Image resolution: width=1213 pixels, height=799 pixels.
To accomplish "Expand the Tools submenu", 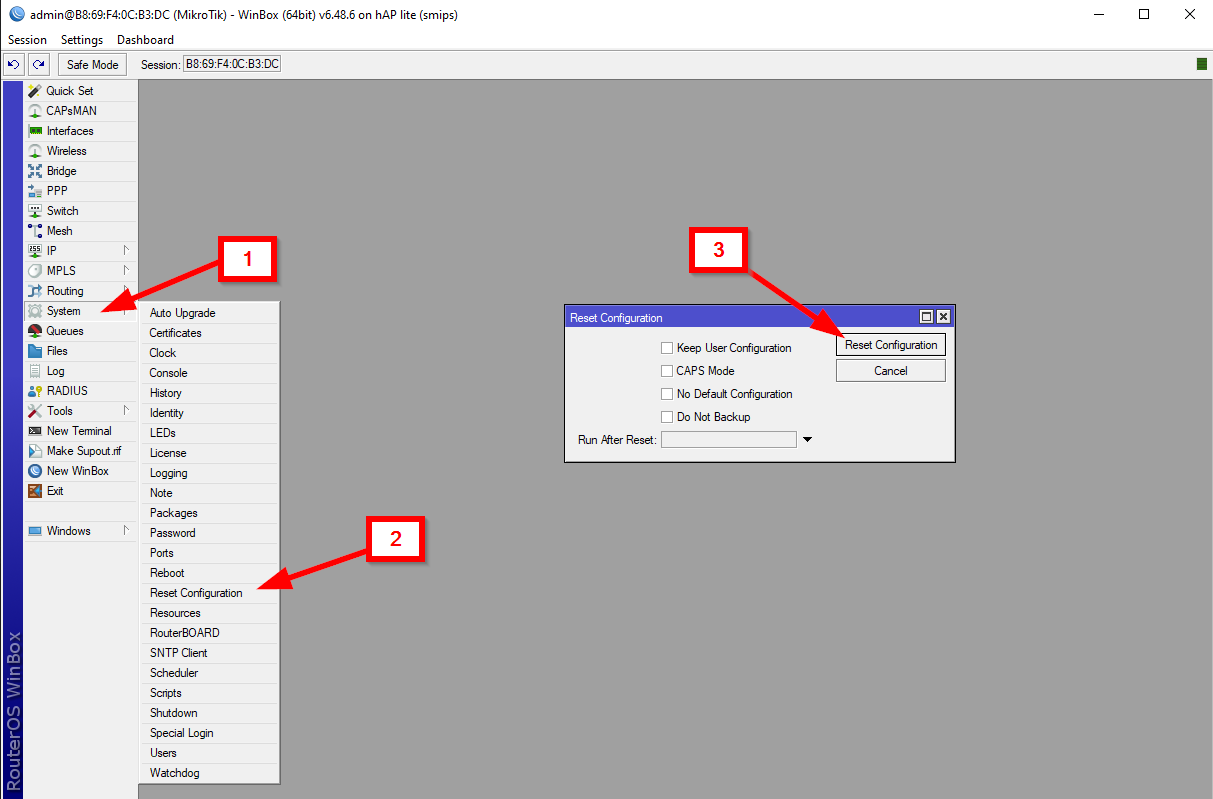I will (80, 411).
